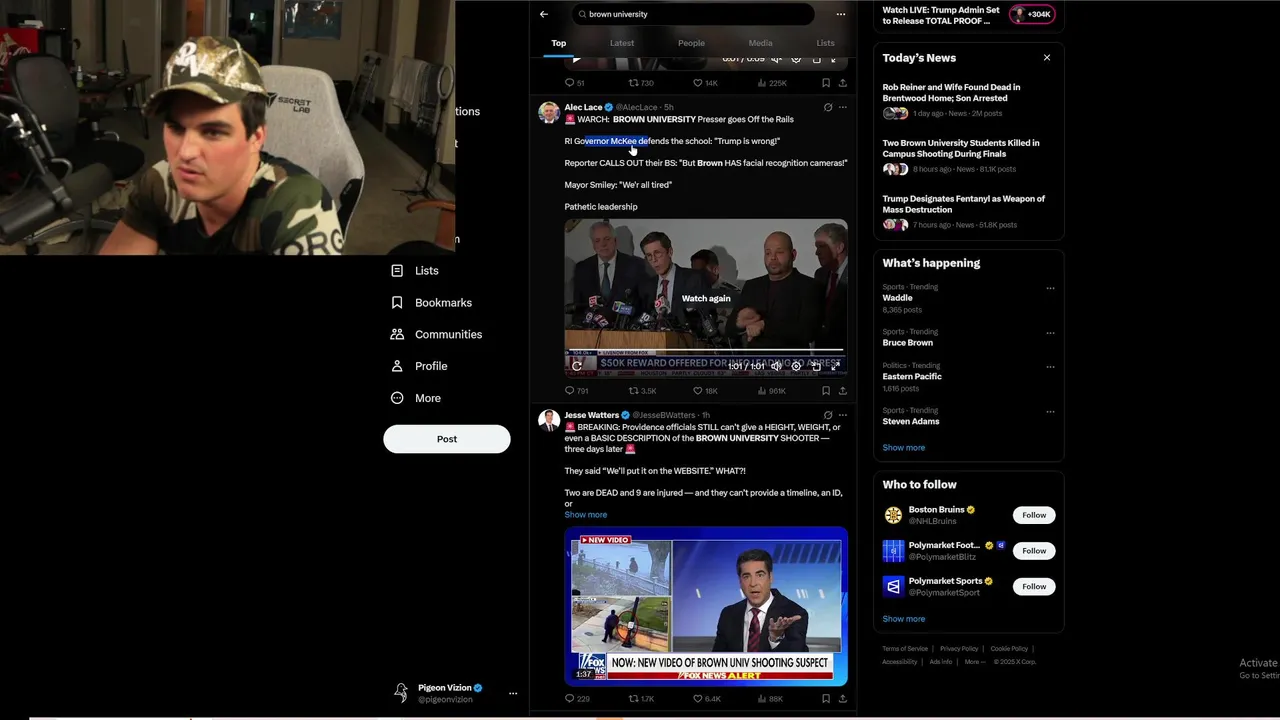Seek on the Alec Lace video progress bar
The height and width of the screenshot is (720, 1280).
(x=706, y=351)
